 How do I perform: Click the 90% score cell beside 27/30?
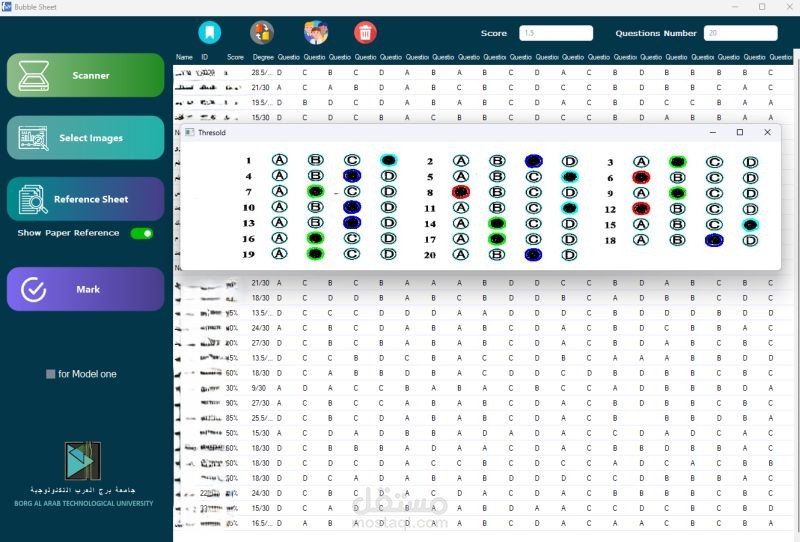click(x=232, y=403)
